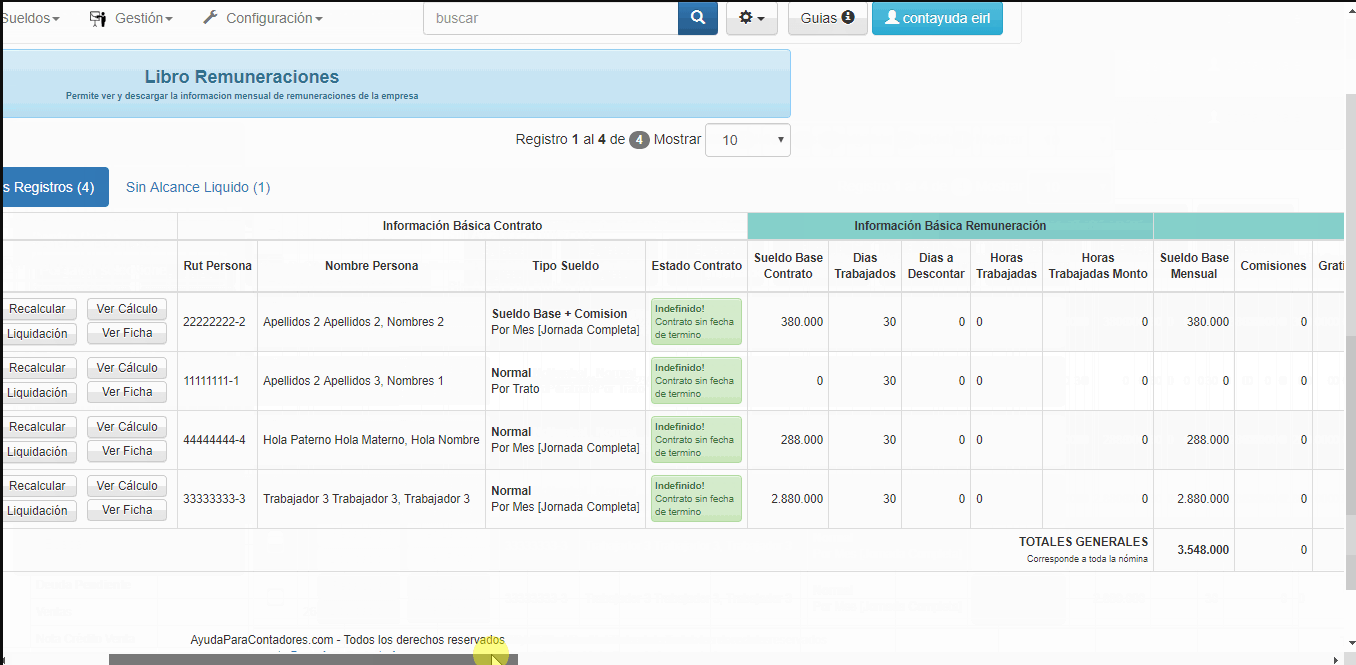The height and width of the screenshot is (665, 1356).
Task: Switch to Sin Alcance Liquido tab
Action: coord(197,187)
